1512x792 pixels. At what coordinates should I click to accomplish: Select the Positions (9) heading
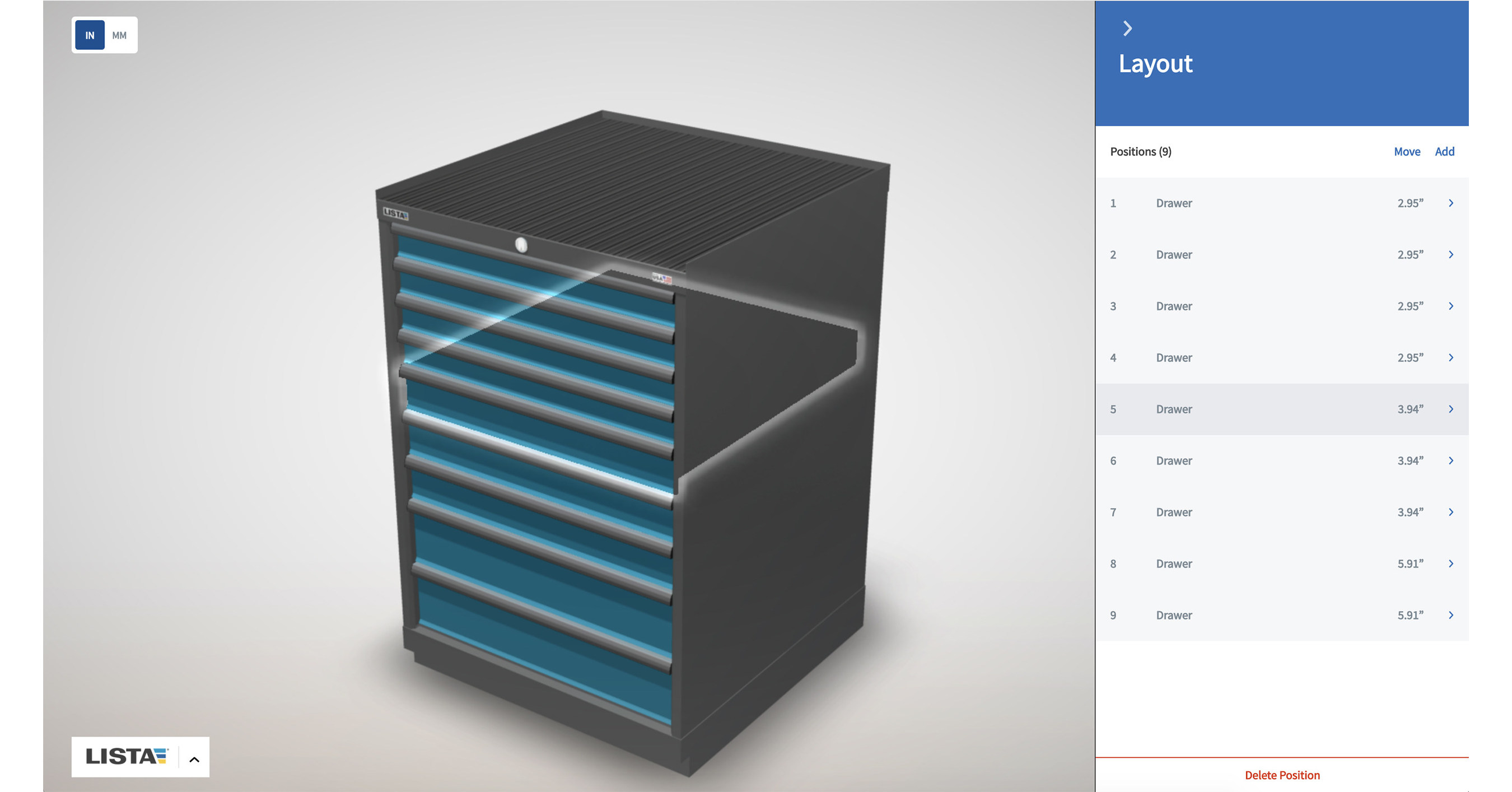click(1140, 151)
